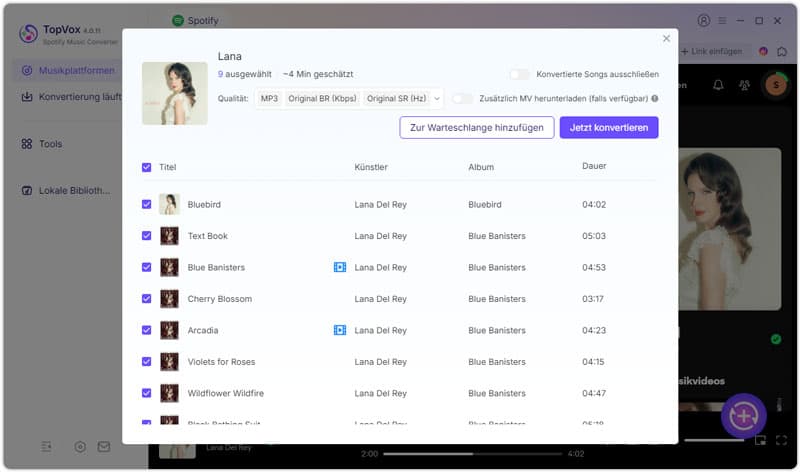
Task: Click the round add-to-convert floating button
Action: tap(743, 416)
